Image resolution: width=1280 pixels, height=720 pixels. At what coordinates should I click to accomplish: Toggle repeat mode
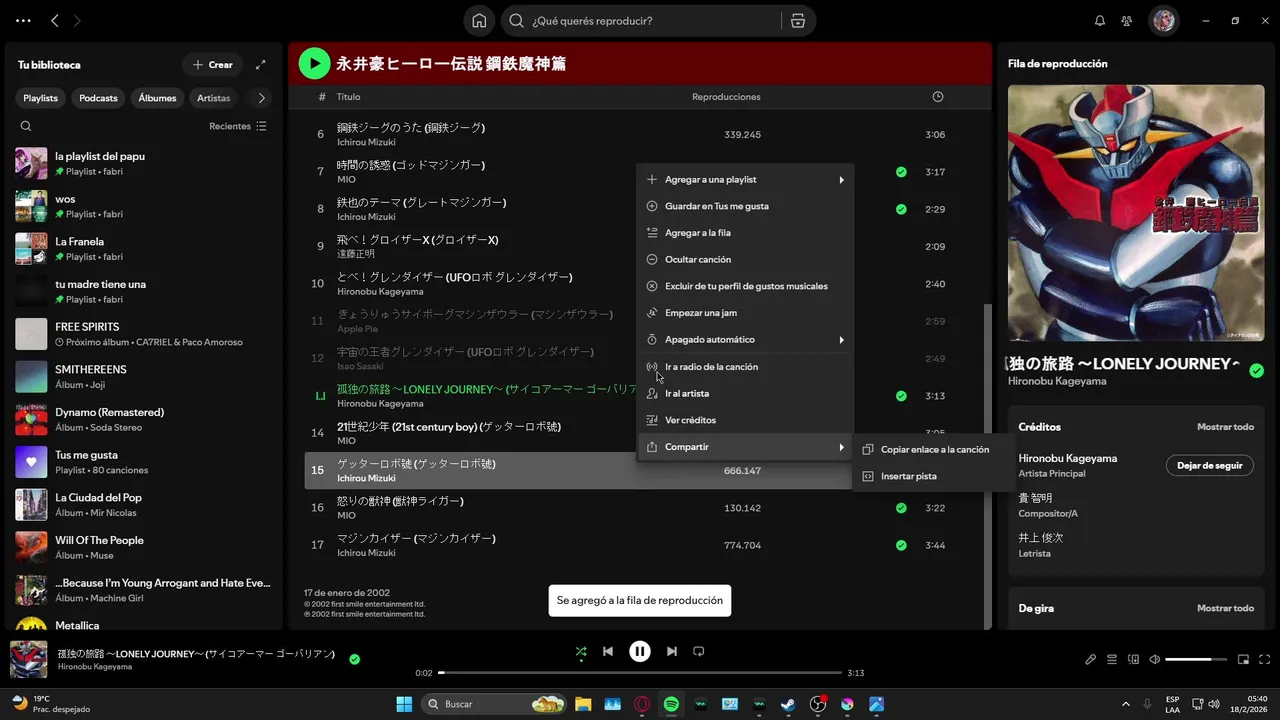699,652
